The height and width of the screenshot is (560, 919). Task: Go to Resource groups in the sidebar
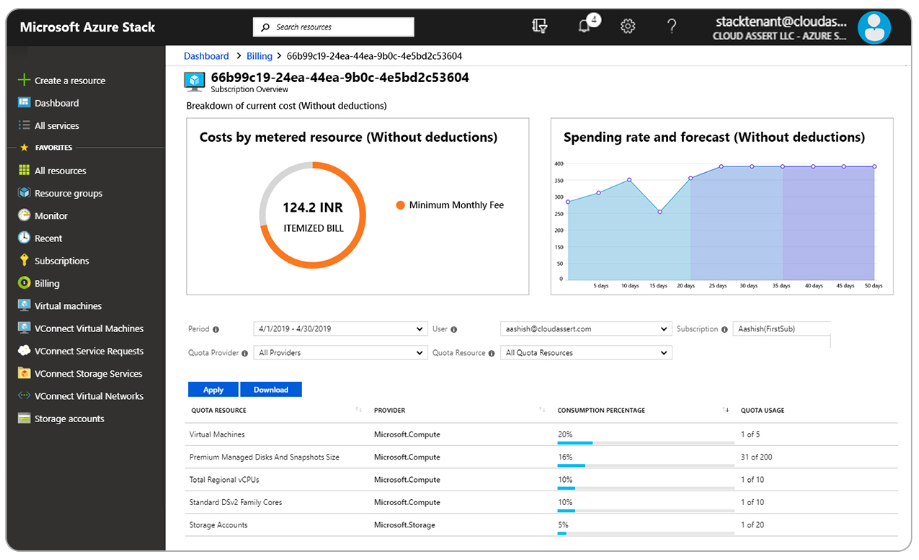pyautogui.click(x=68, y=193)
